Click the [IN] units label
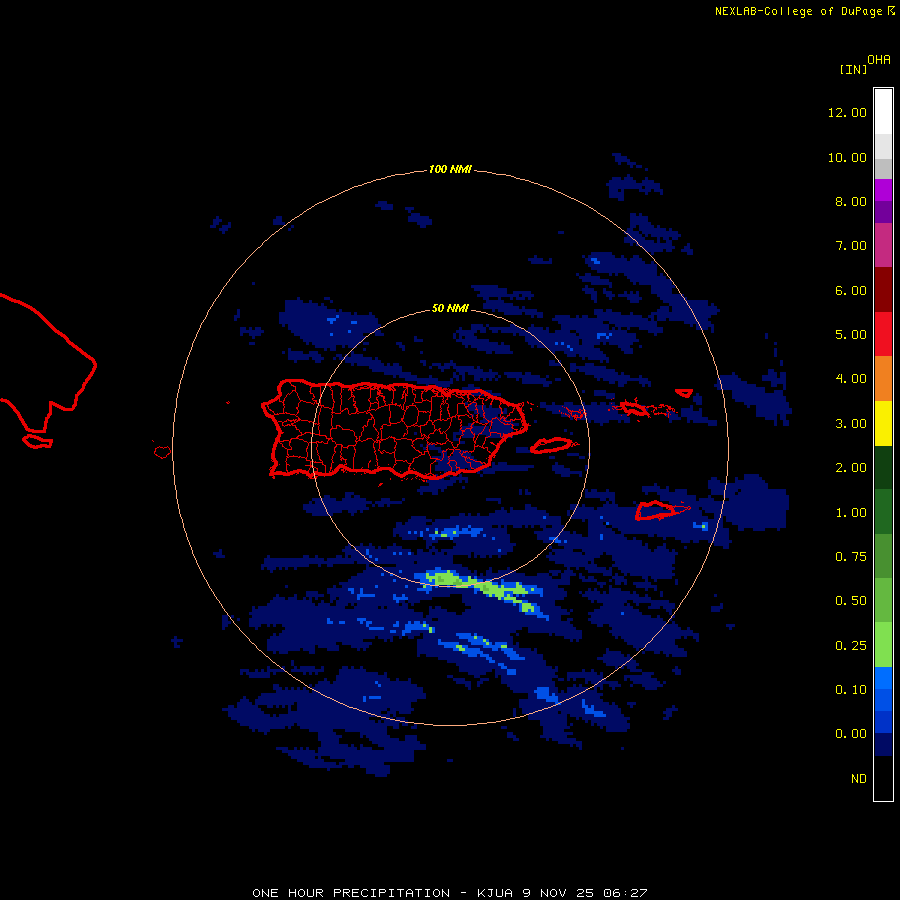900x900 pixels. click(x=853, y=69)
